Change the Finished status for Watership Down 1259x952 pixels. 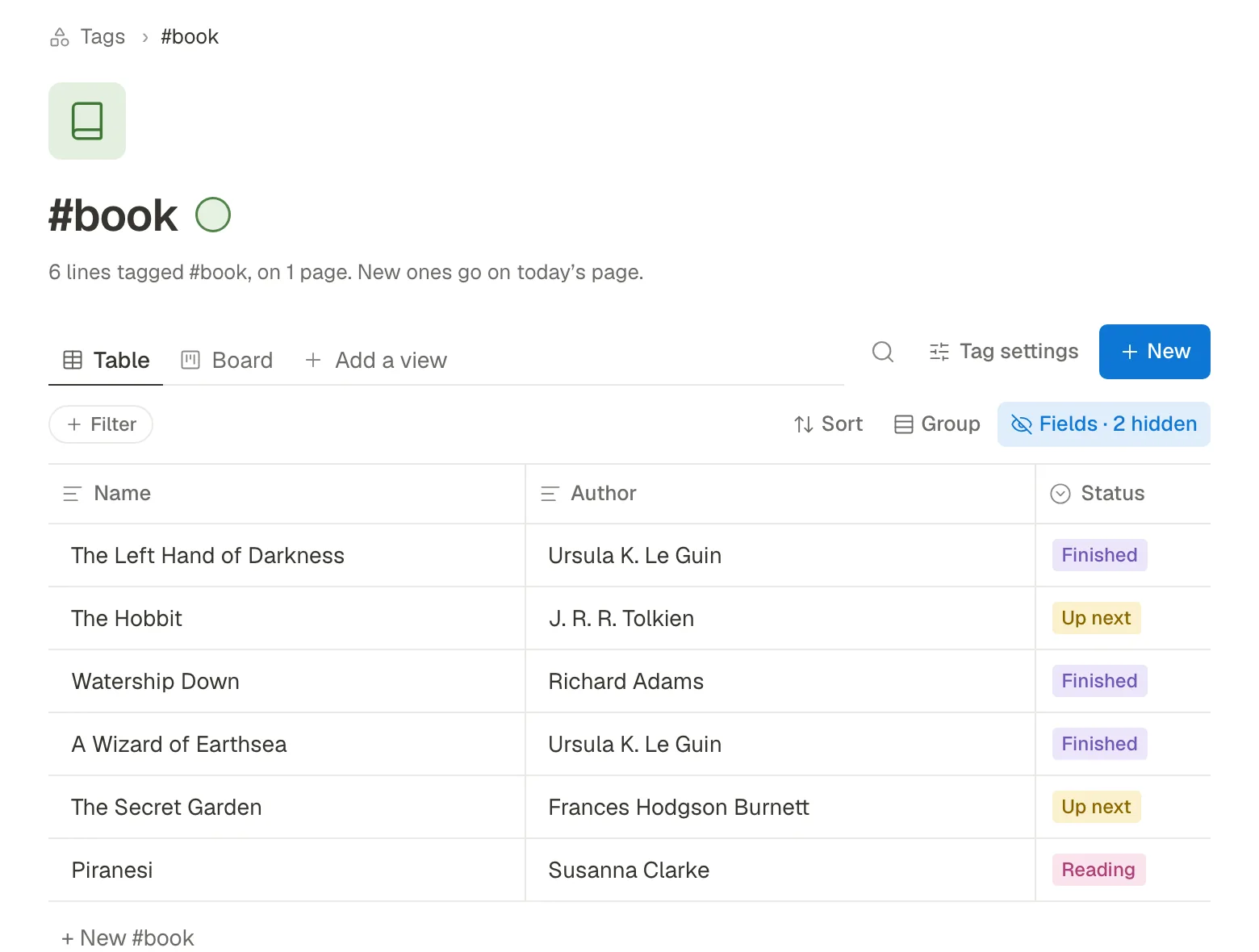click(1099, 681)
